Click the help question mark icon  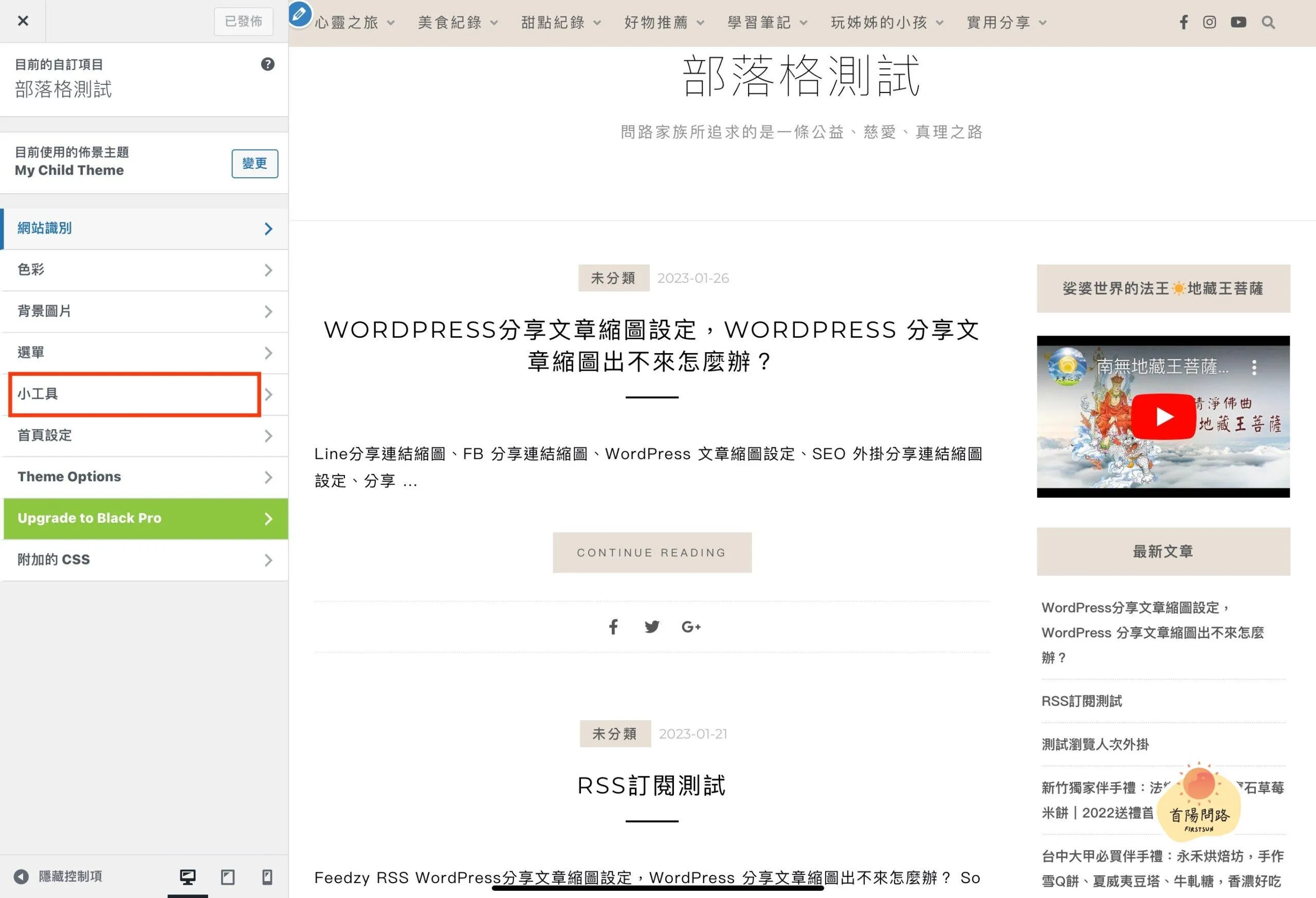coord(267,64)
